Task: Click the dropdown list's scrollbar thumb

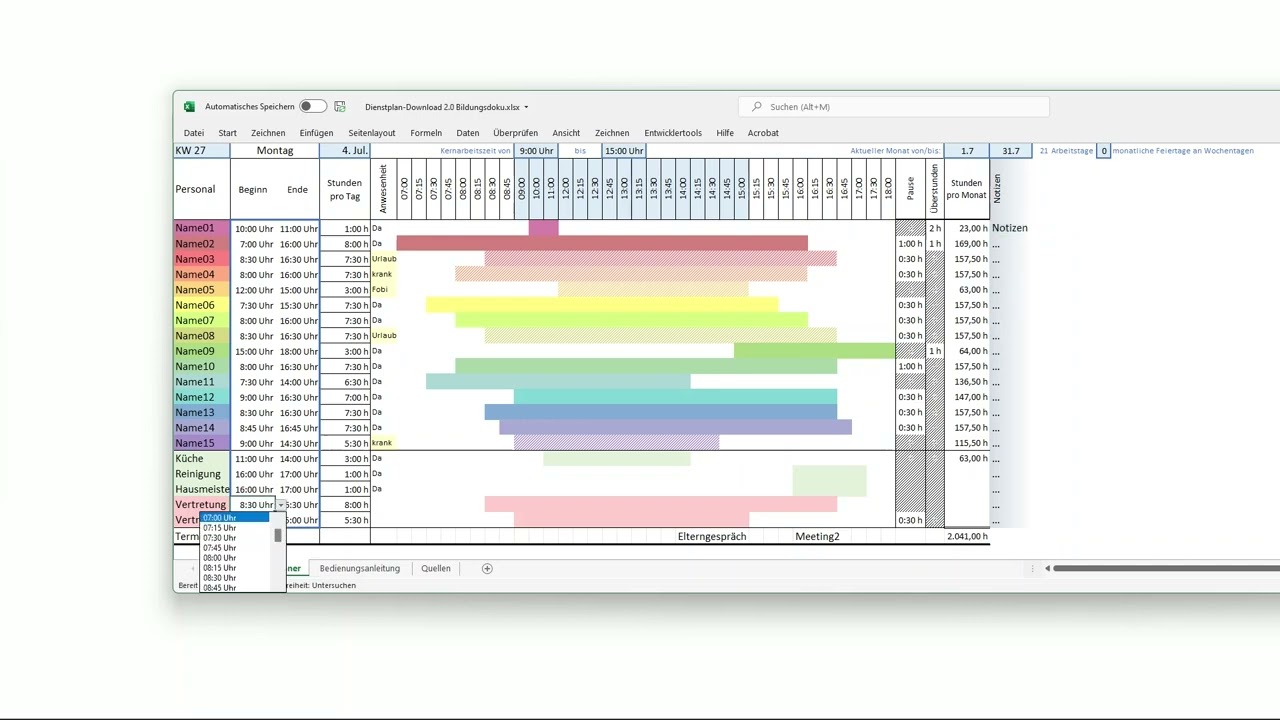Action: coord(278,535)
